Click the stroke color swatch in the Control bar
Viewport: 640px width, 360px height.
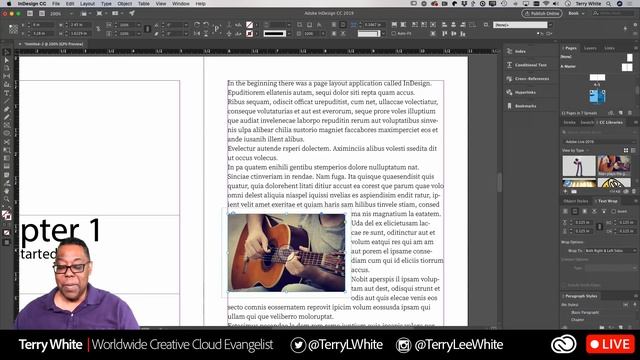click(x=249, y=33)
